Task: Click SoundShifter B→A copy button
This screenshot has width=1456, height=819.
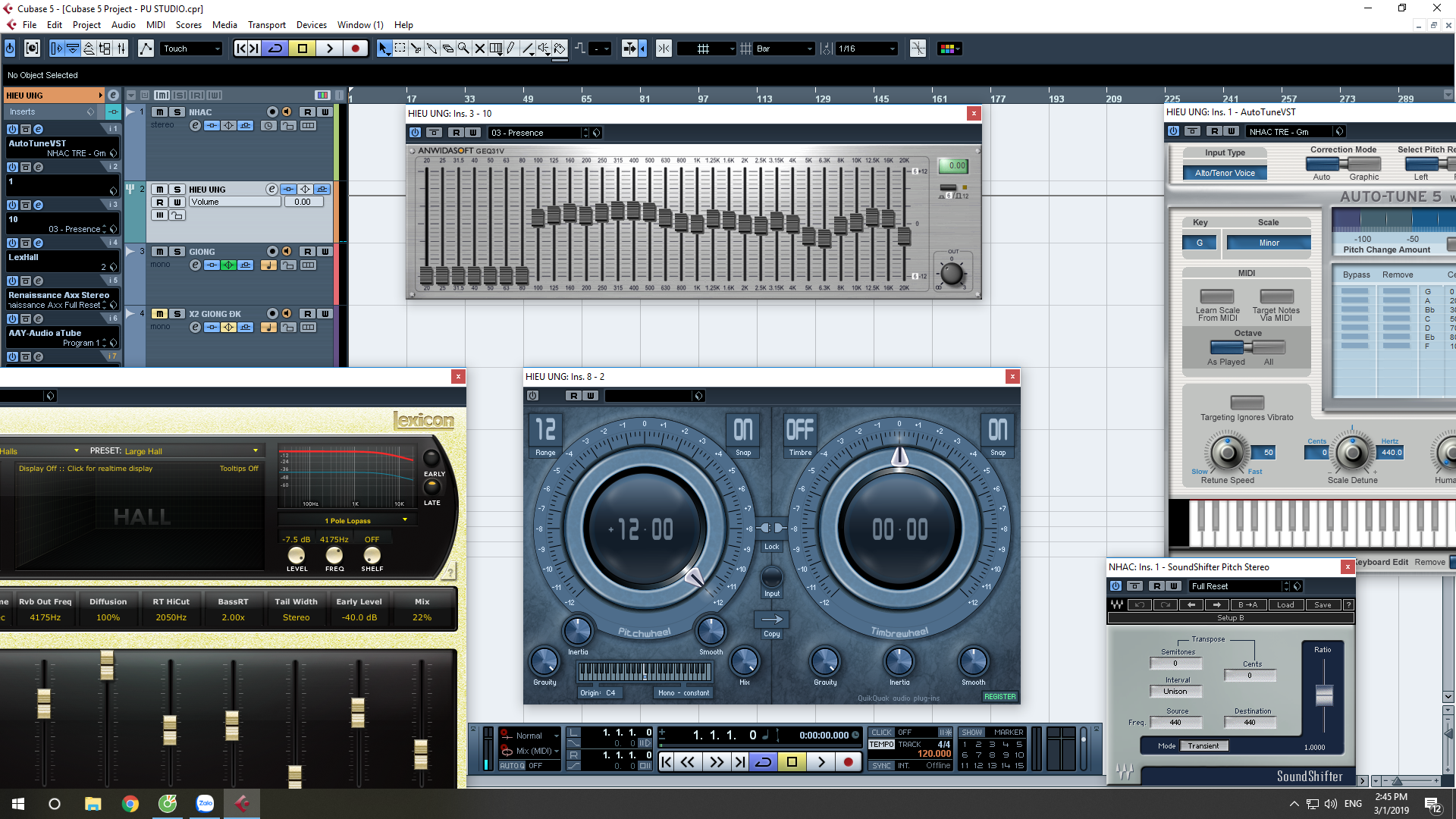Action: (1247, 605)
